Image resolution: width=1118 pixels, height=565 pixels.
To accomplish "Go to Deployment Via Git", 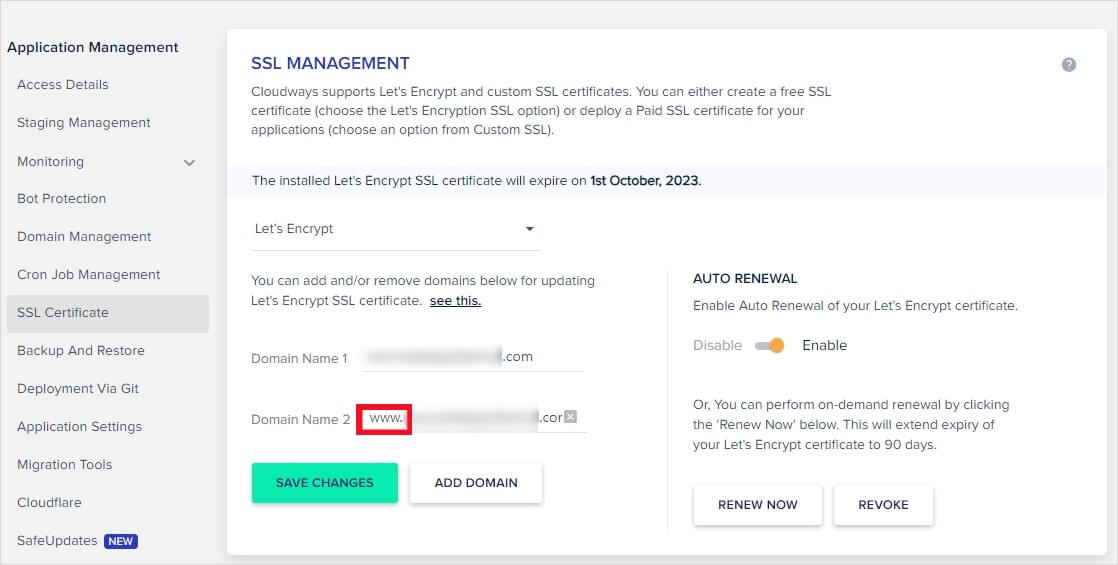I will click(78, 389).
